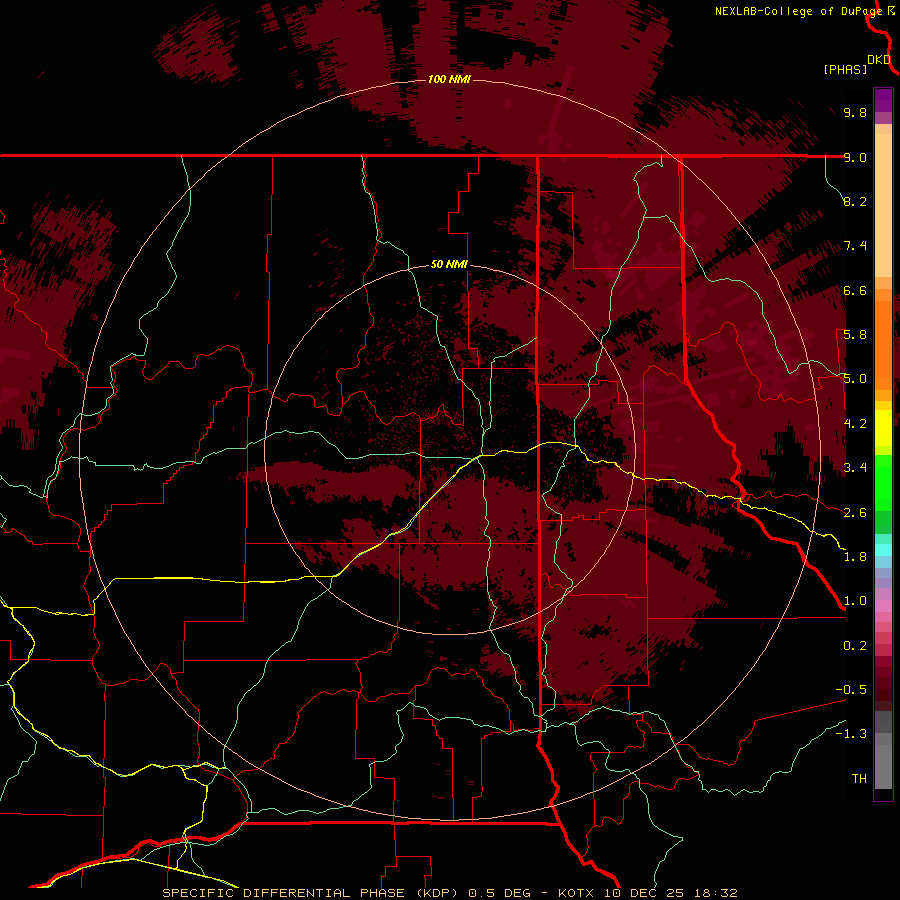Screen dimensions: 900x900
Task: Click the "NEXLAB-College of DuPage" credit text
Action: point(798,11)
